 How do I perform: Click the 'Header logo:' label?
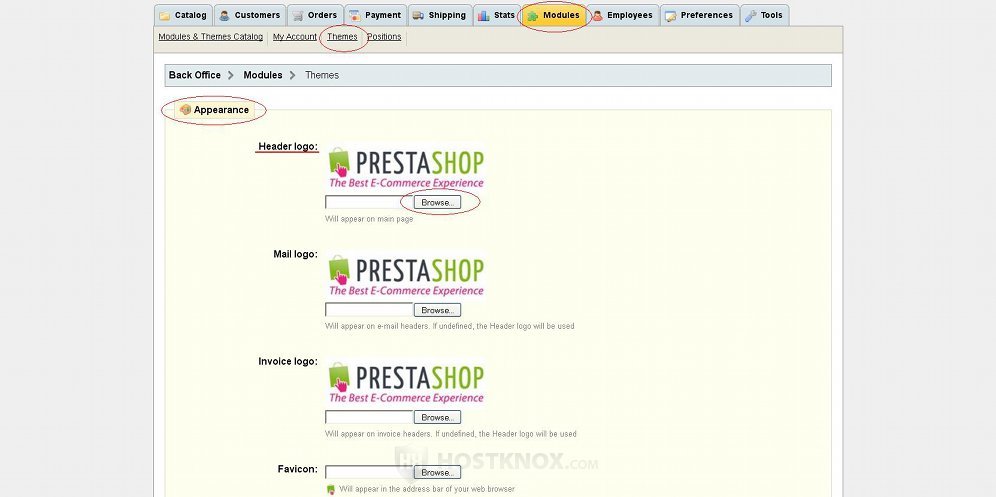(x=288, y=146)
